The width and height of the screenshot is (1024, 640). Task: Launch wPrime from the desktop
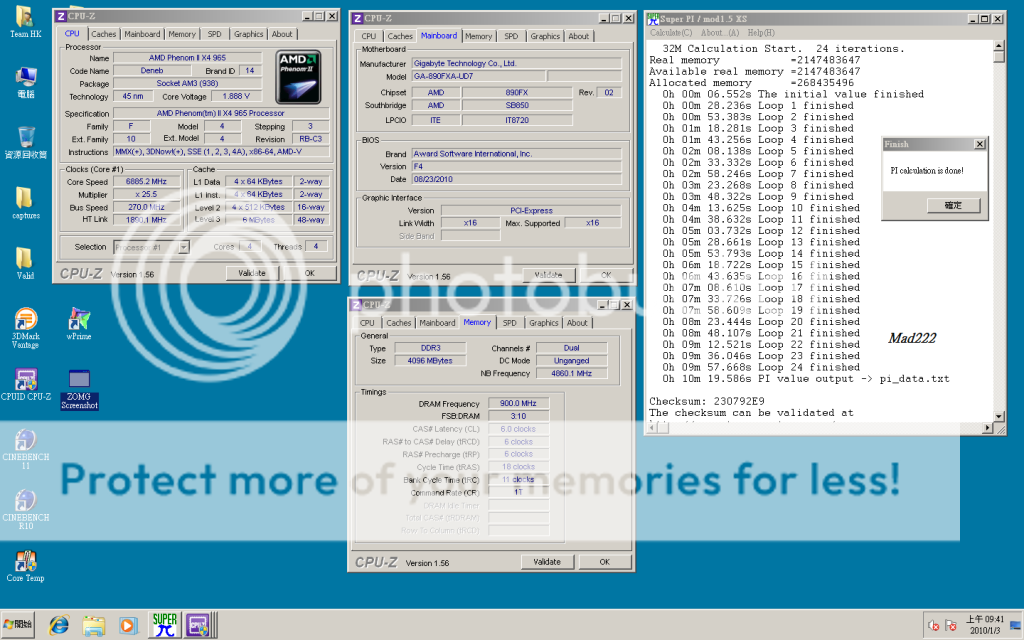click(79, 320)
